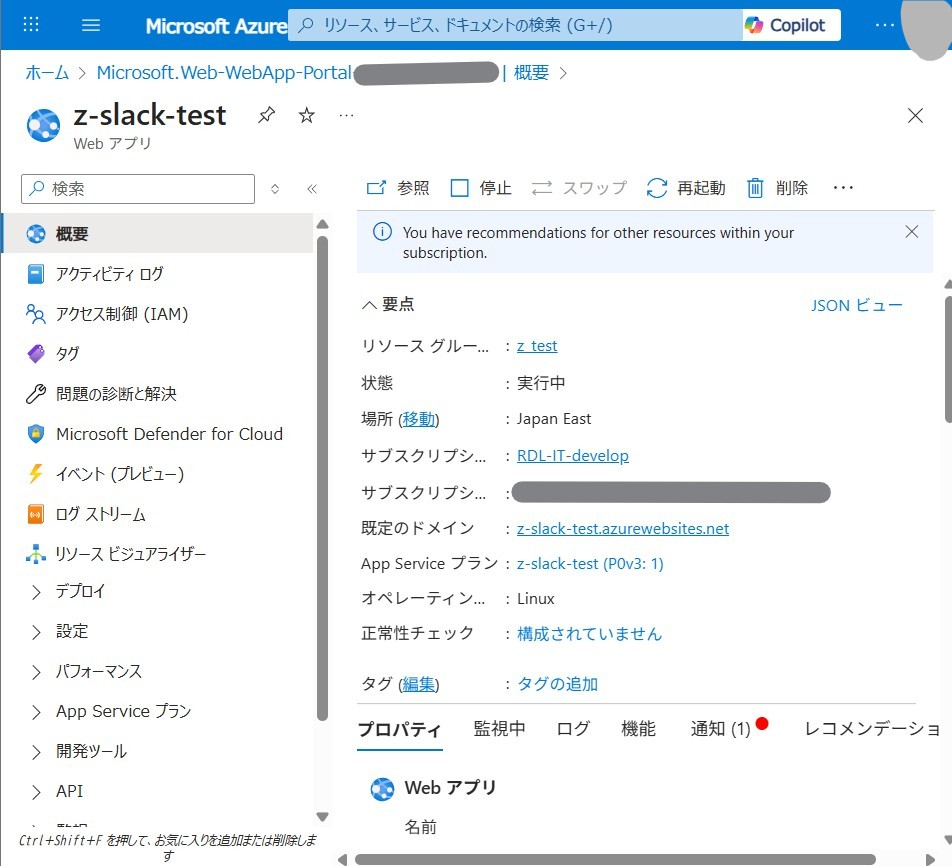Click the sidebar scrollbar up arrow
The image size is (952, 866).
(322, 224)
